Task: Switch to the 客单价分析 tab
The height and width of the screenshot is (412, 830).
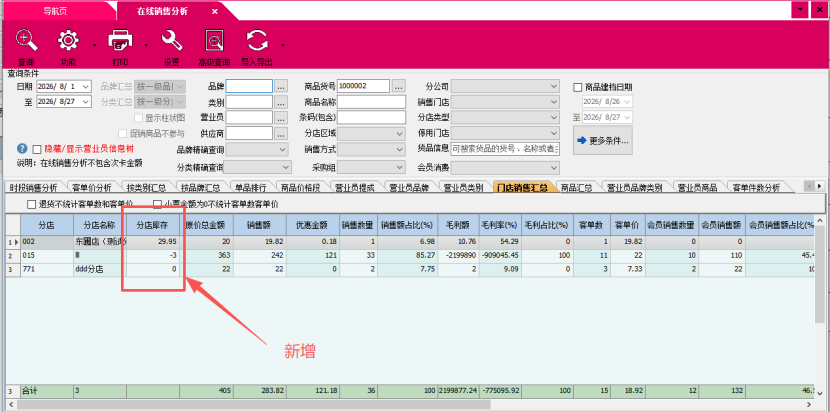Action: coord(92,187)
